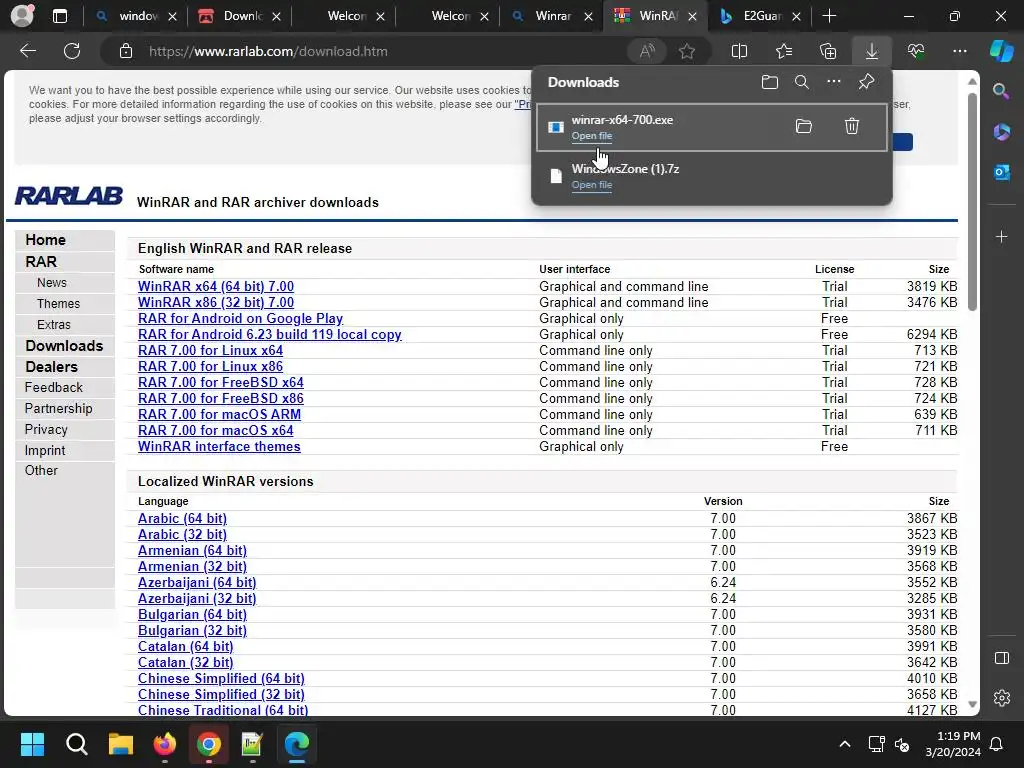Switch to the first windov tab
The image size is (1024, 768).
(136, 16)
